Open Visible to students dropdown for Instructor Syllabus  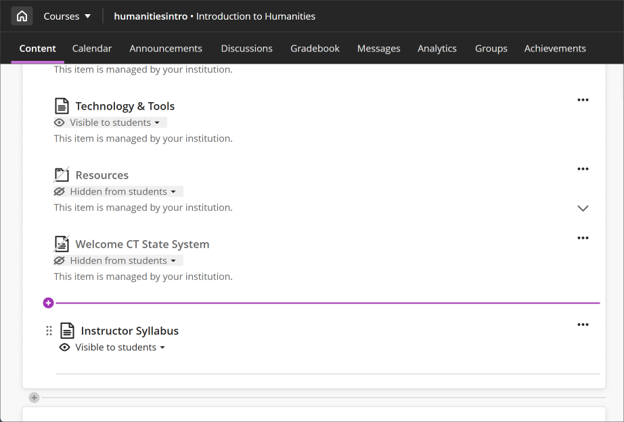coord(120,348)
